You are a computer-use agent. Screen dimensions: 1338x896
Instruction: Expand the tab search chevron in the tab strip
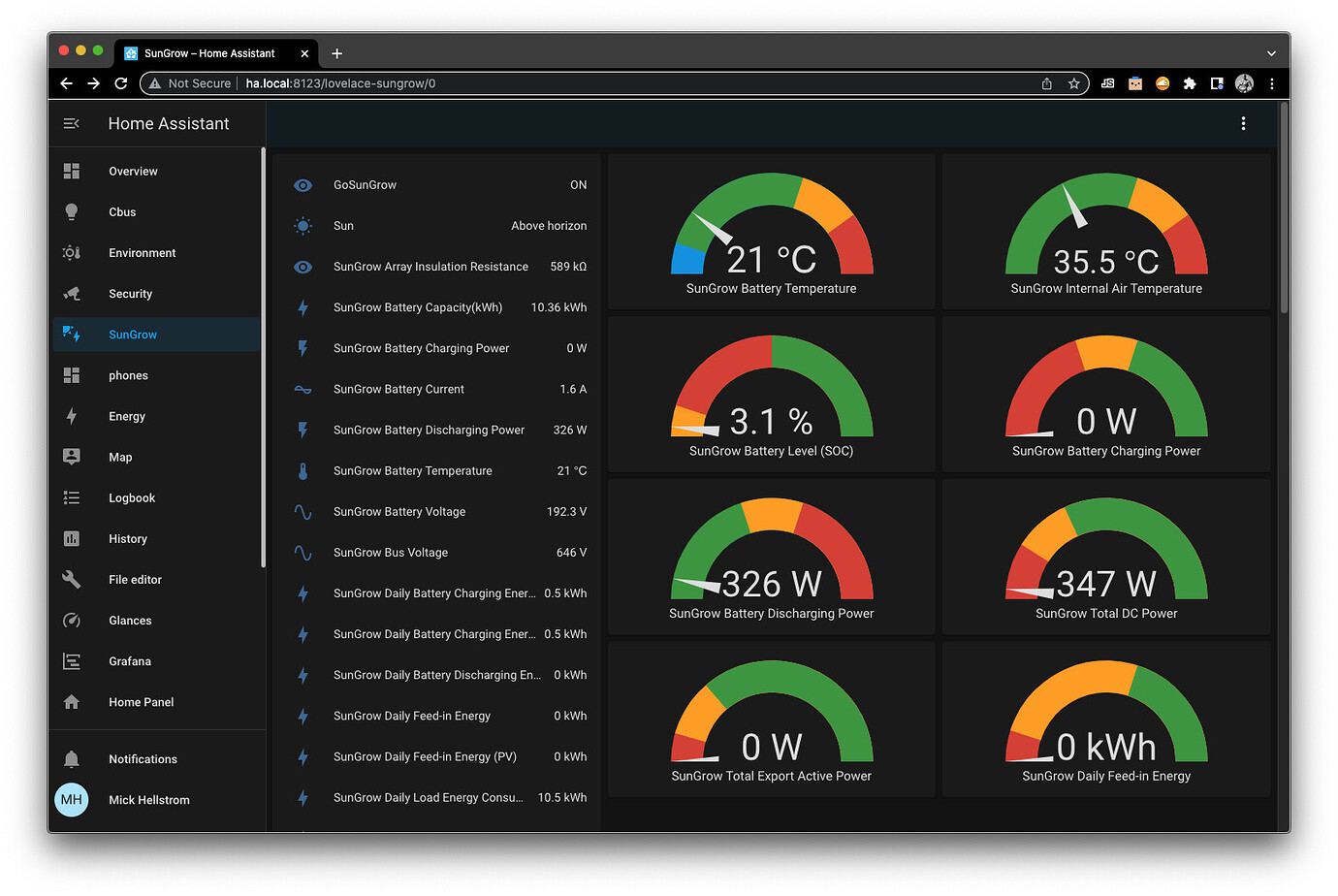(1271, 53)
